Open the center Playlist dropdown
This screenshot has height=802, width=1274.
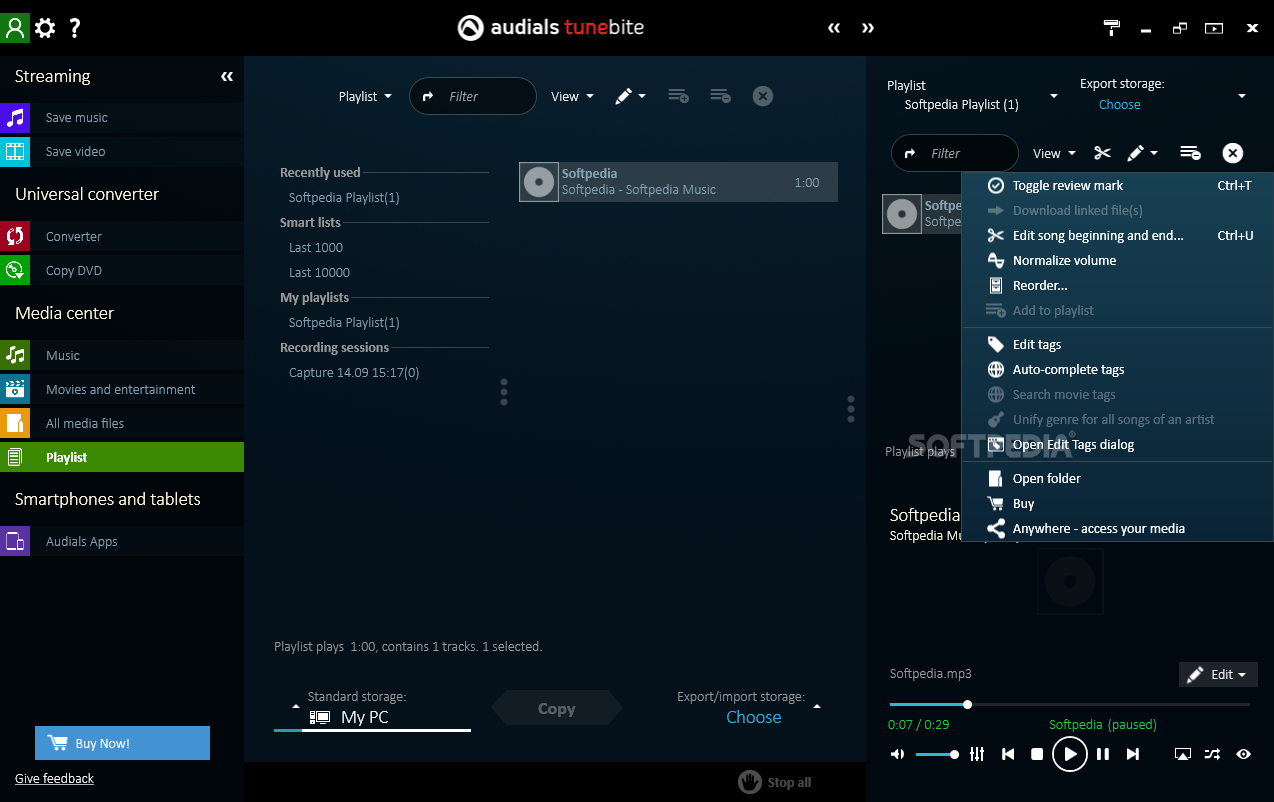point(365,96)
